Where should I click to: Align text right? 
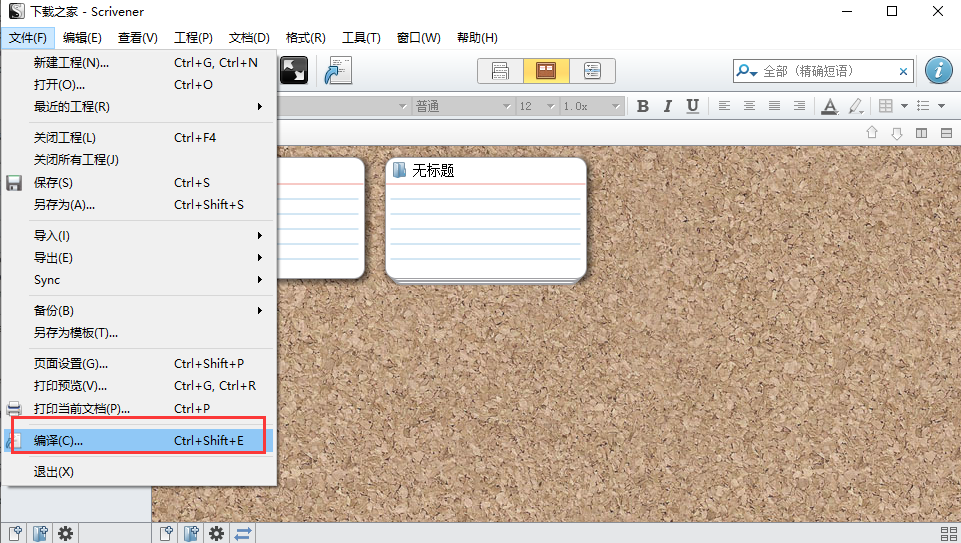(799, 106)
